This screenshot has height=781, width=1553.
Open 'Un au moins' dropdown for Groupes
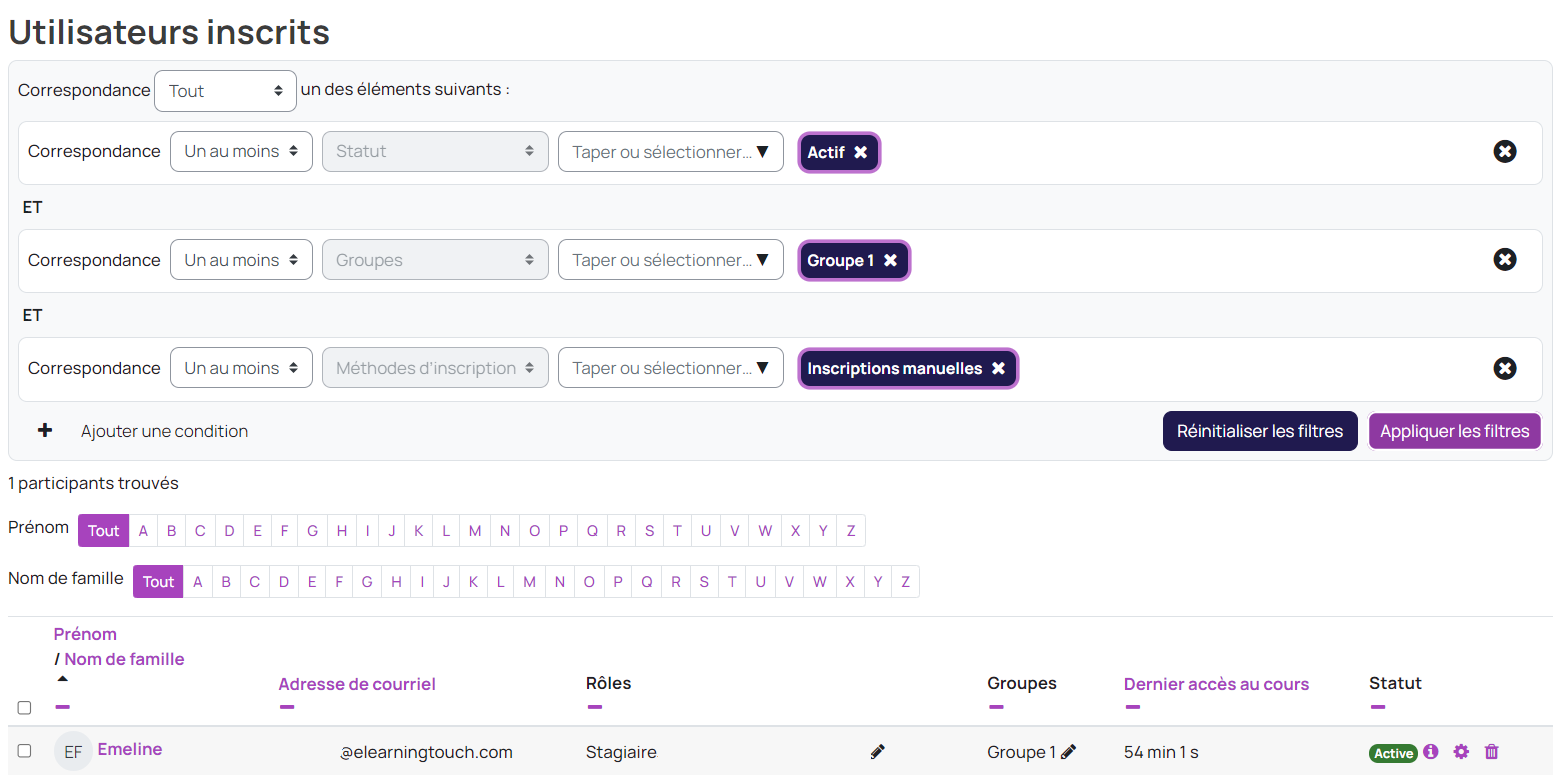(x=241, y=260)
